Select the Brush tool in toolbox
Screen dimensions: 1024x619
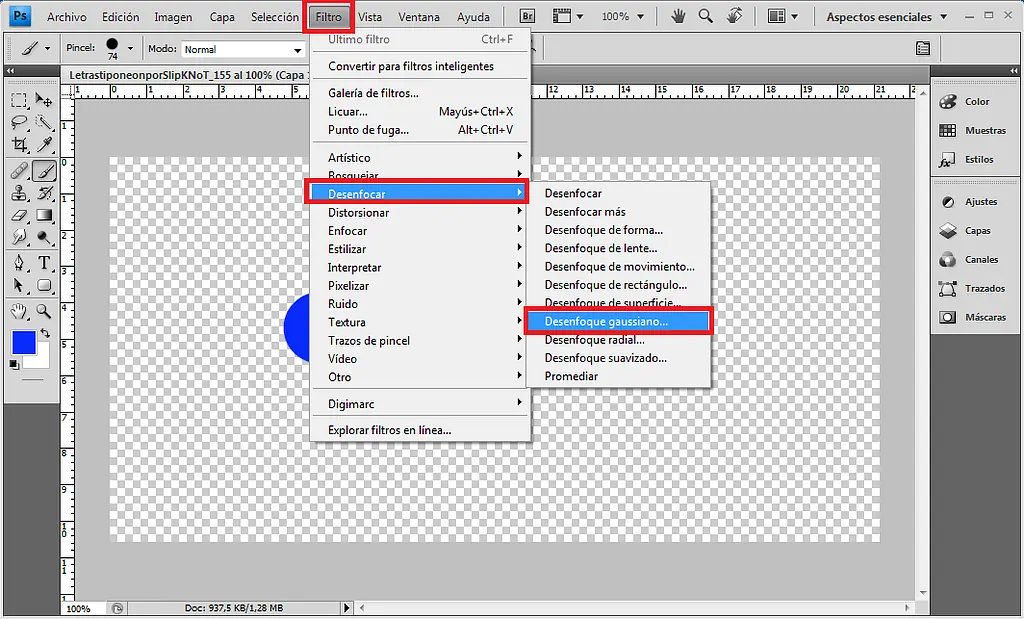tap(44, 171)
